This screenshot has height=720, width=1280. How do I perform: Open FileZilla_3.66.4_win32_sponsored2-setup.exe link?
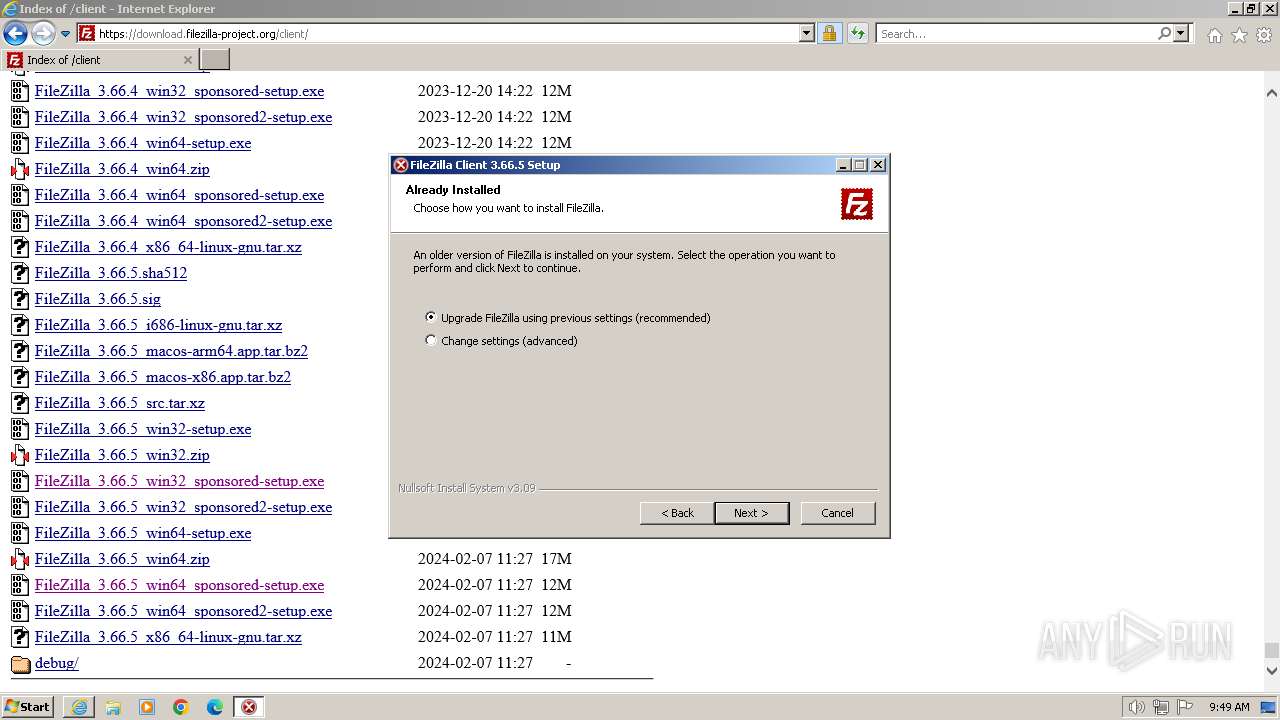(x=183, y=117)
